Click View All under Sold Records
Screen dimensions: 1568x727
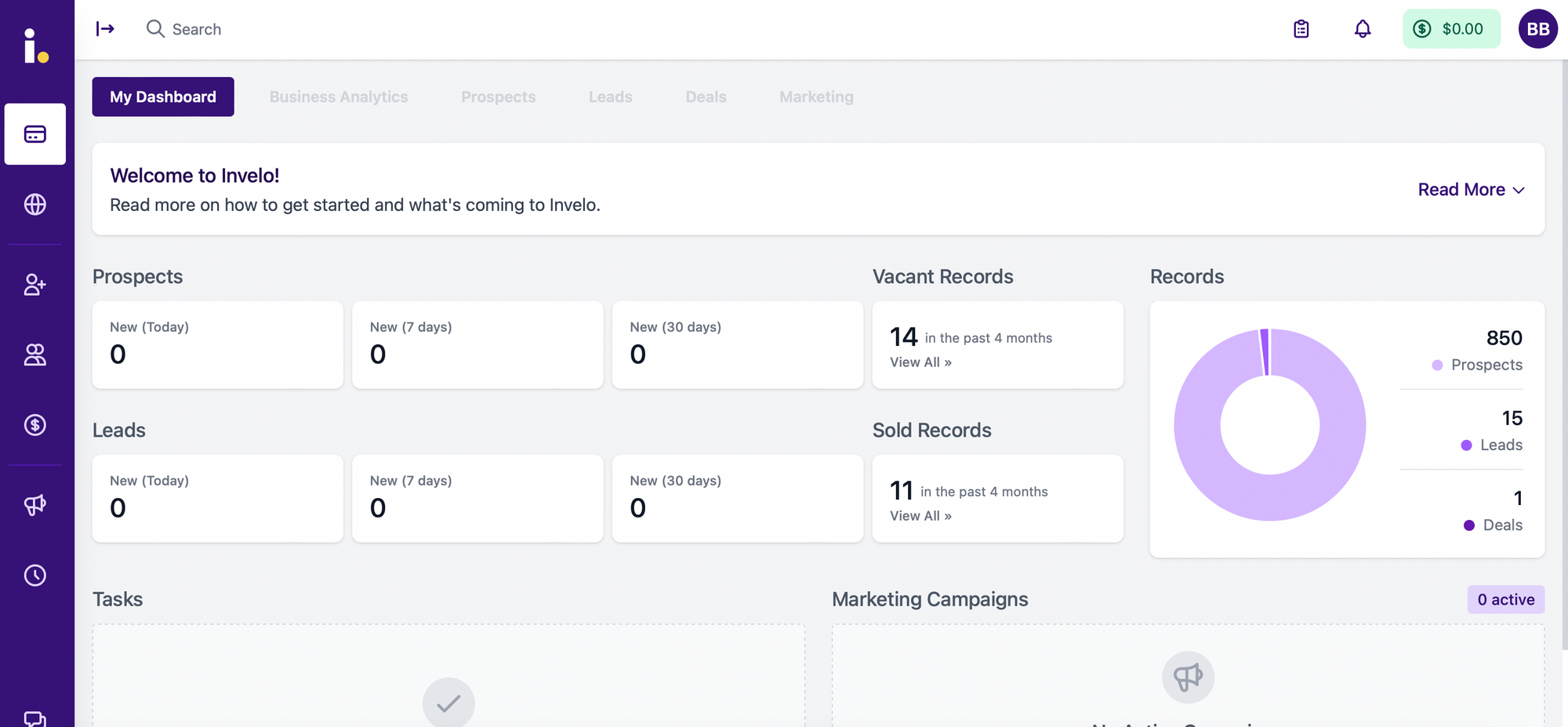point(920,516)
